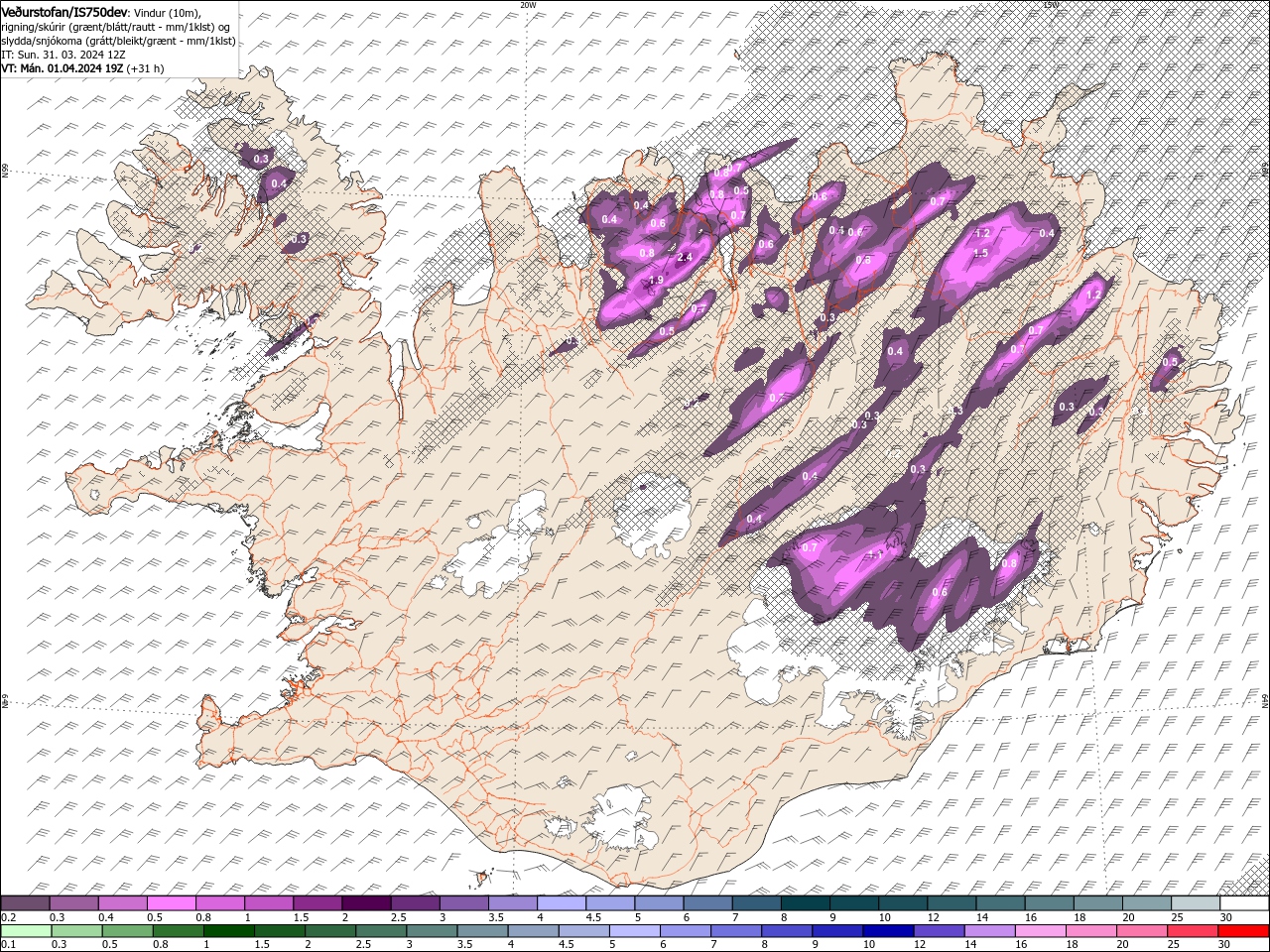Click the bottom-row blue swatch starting at 9

[838, 930]
